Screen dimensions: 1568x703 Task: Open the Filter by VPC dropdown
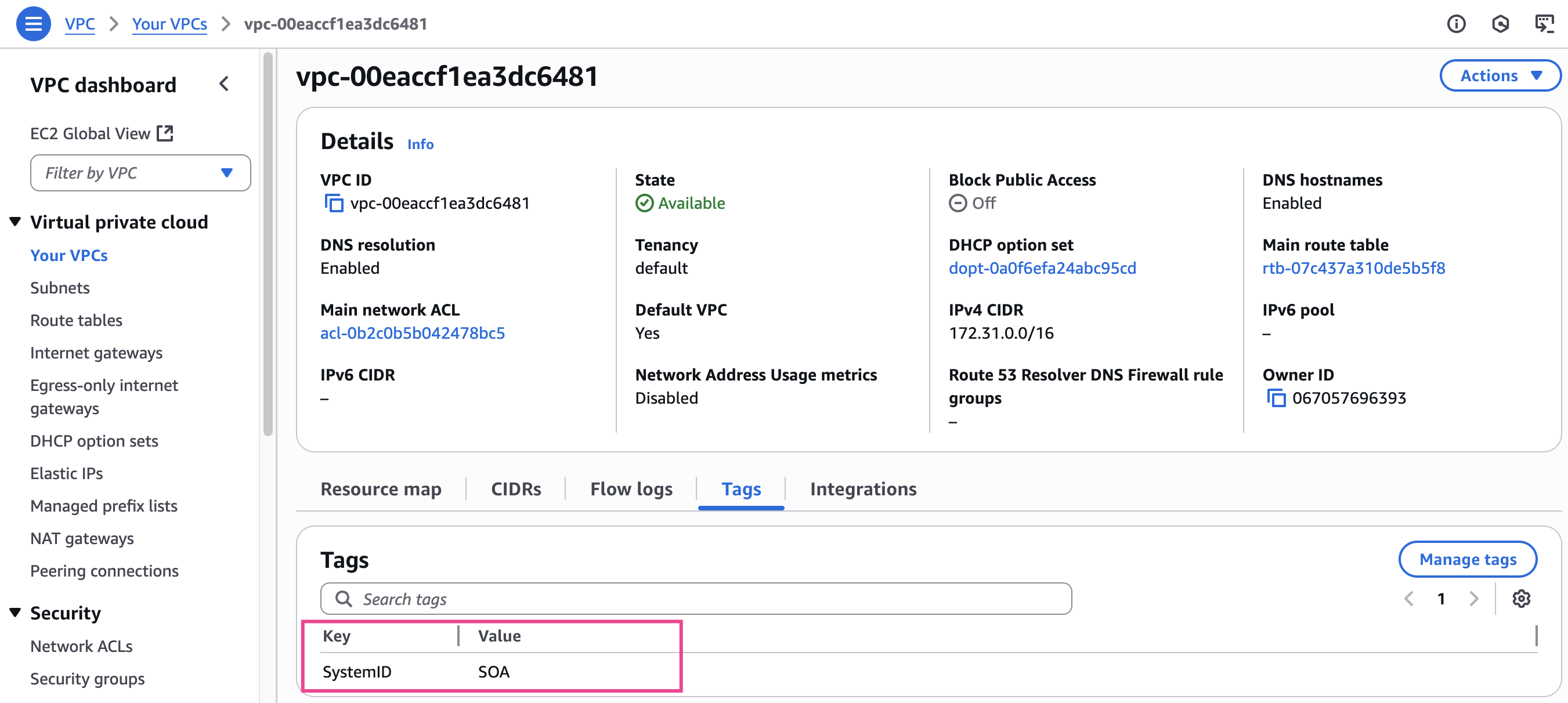pyautogui.click(x=140, y=173)
